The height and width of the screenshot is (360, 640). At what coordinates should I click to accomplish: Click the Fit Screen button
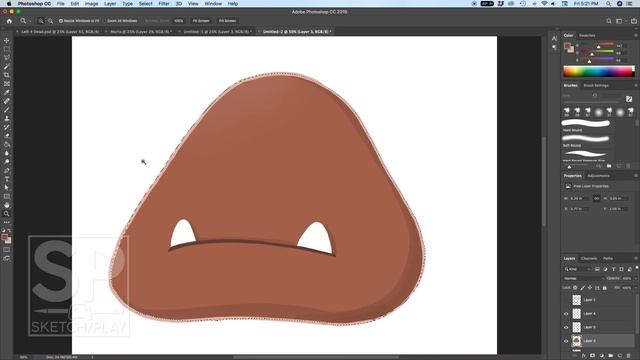(201, 21)
